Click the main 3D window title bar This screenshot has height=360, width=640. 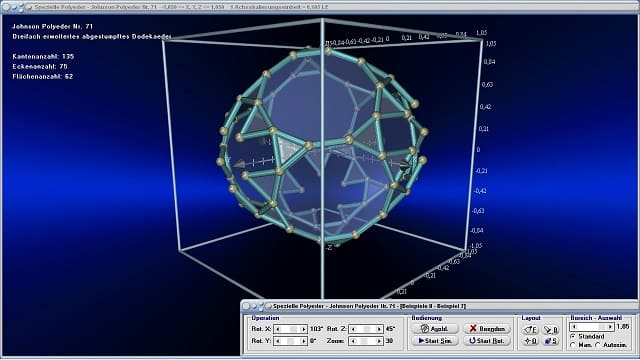pyautogui.click(x=320, y=7)
